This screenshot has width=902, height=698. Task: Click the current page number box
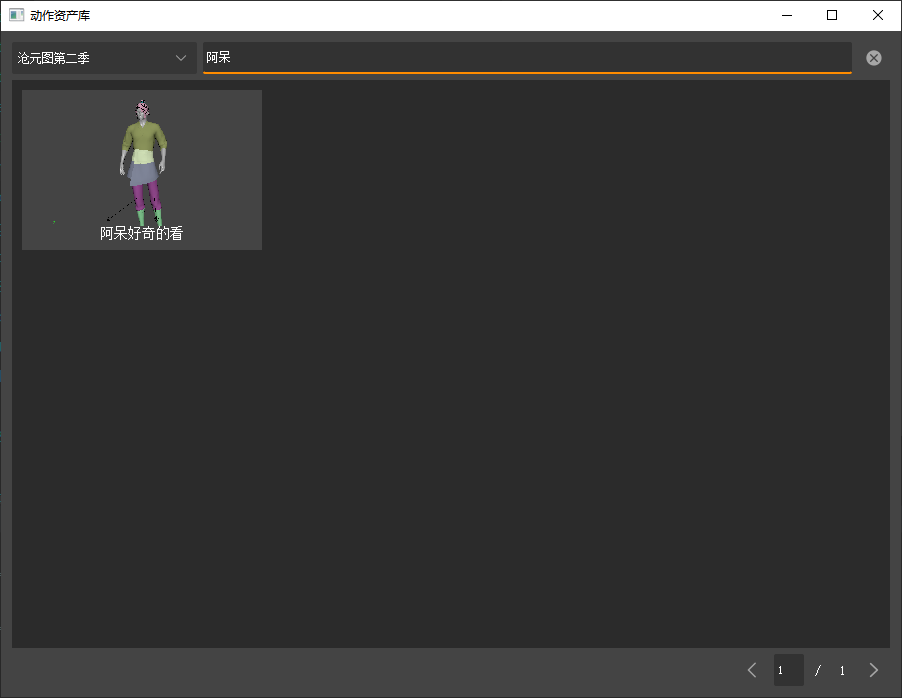tap(788, 670)
